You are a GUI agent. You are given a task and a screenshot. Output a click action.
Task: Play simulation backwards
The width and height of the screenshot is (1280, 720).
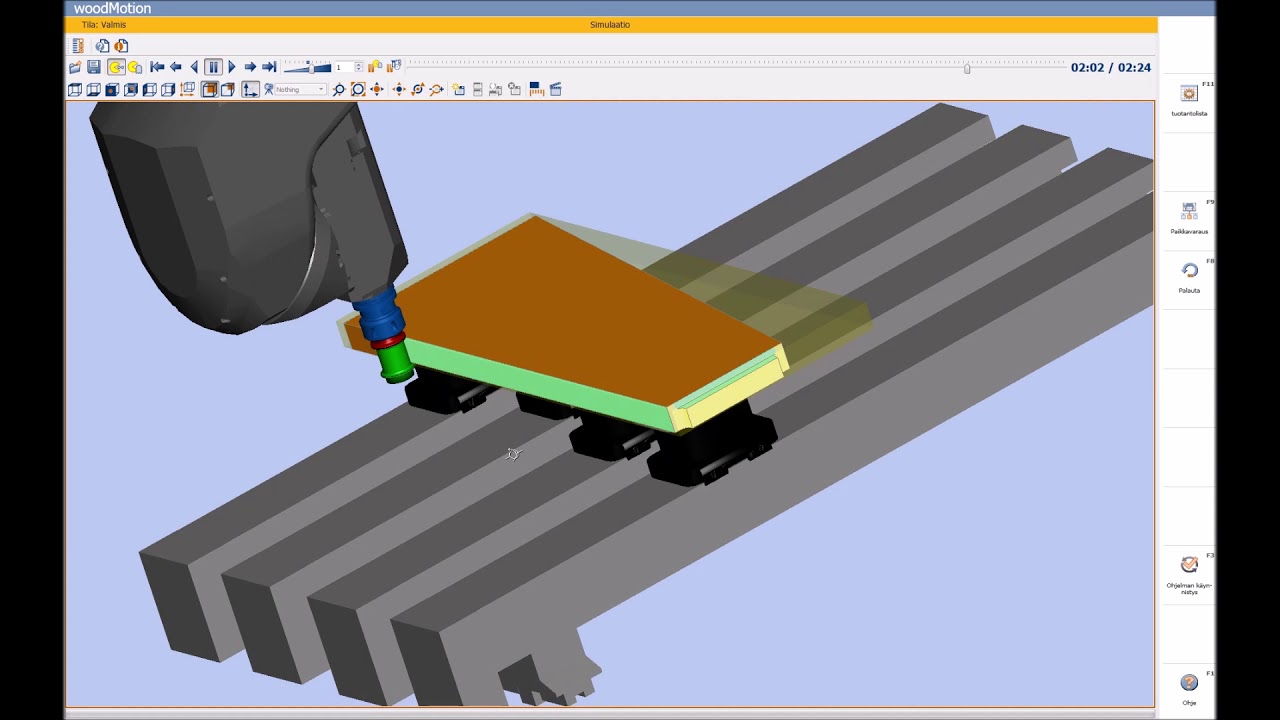194,67
